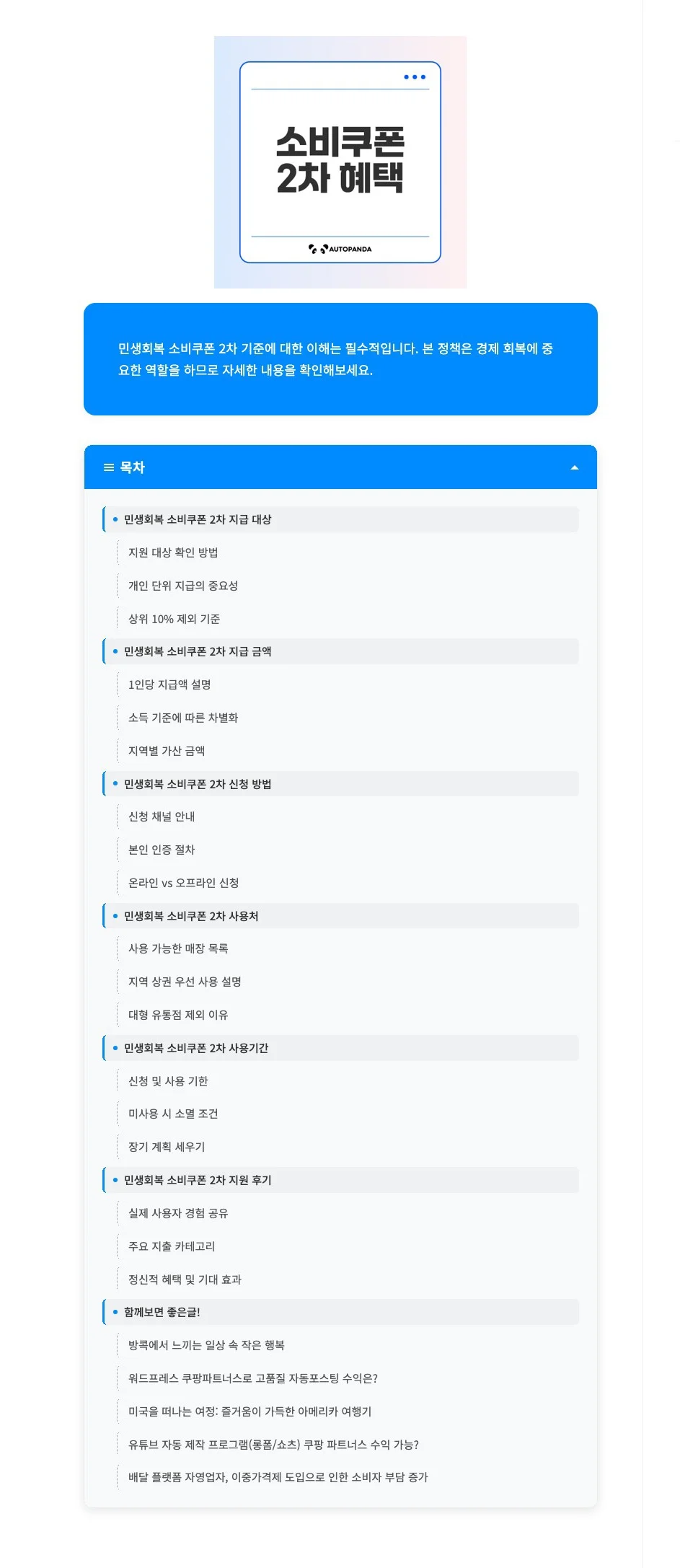
Task: Open 미사용 시 소멸 조건
Action: pyautogui.click(x=172, y=1114)
